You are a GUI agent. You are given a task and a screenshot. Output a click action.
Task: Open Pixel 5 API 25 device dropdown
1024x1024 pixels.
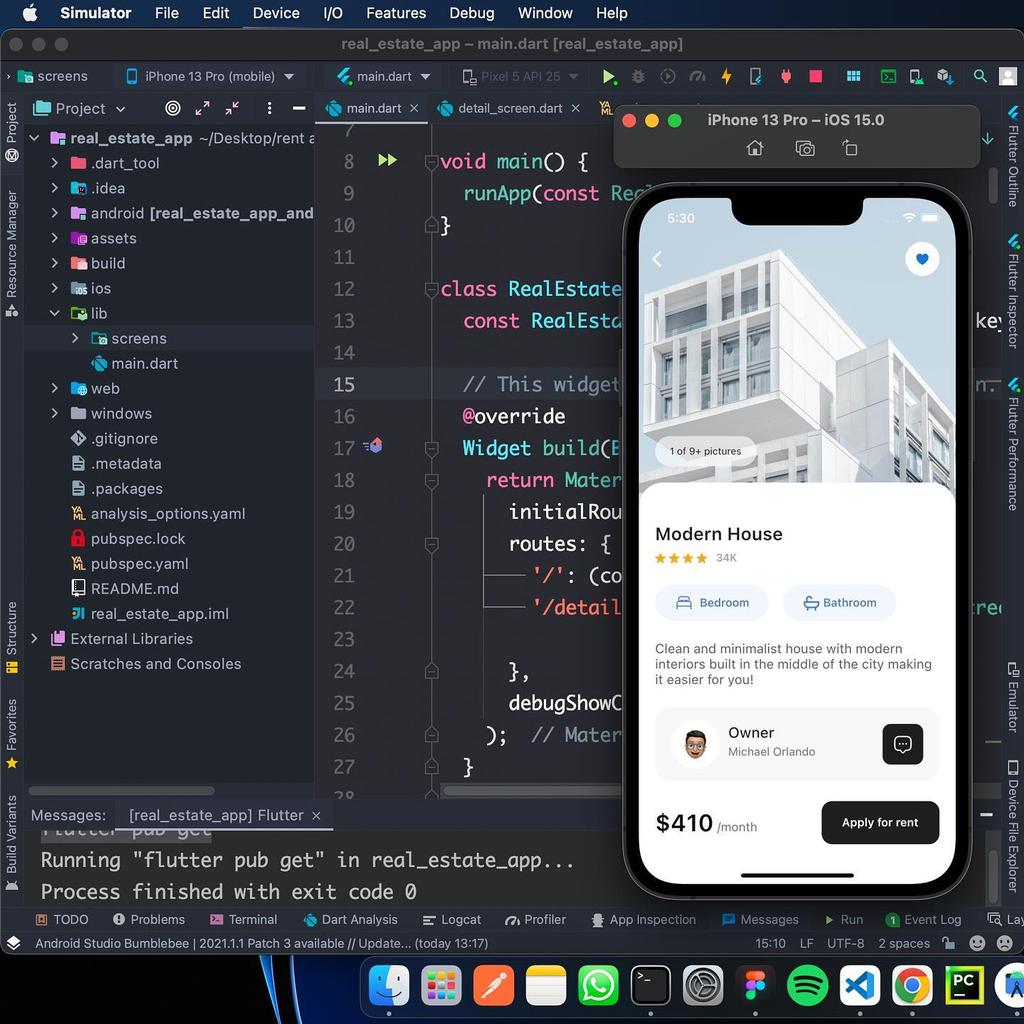tap(520, 76)
